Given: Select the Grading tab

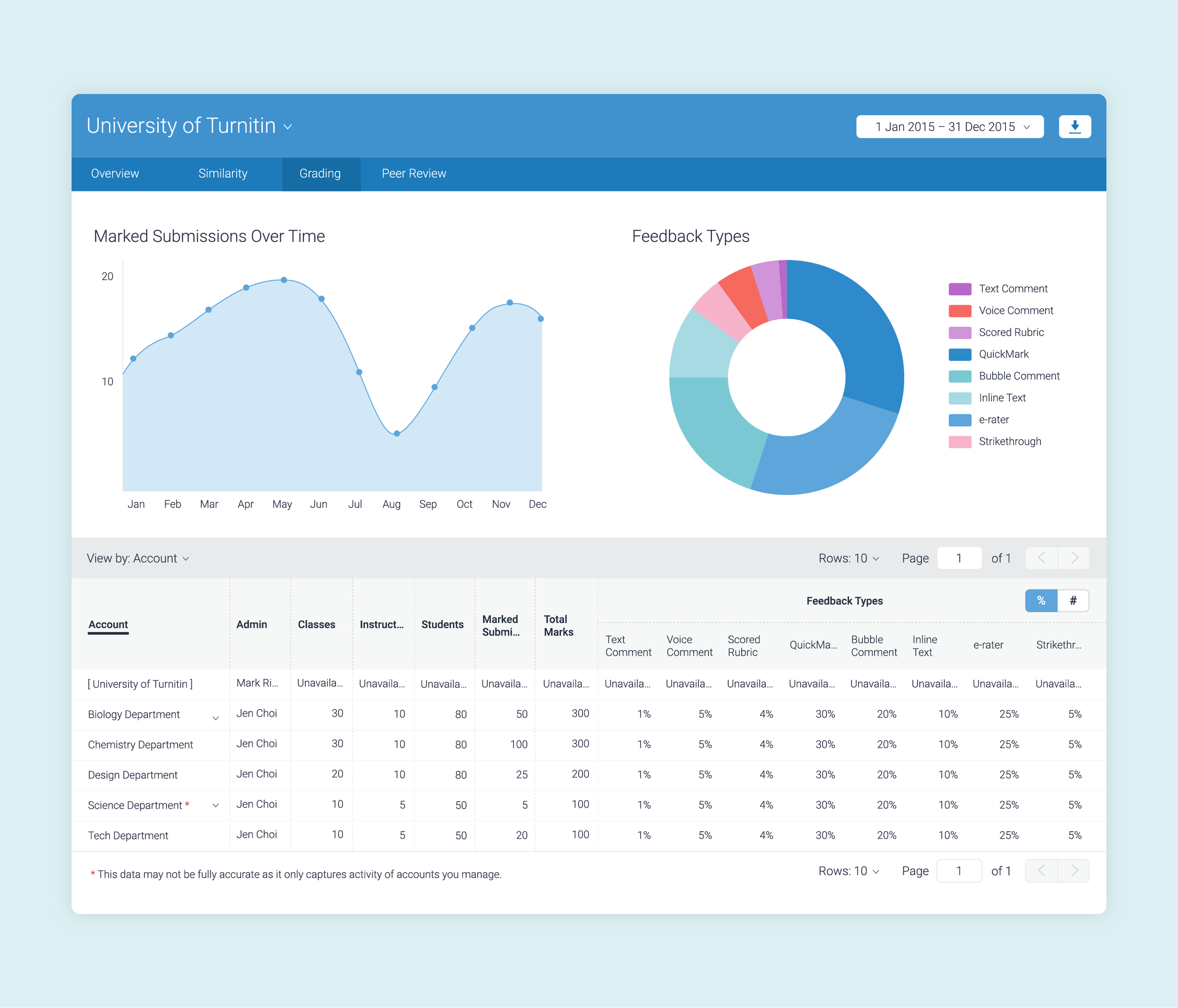Looking at the screenshot, I should click(x=321, y=173).
